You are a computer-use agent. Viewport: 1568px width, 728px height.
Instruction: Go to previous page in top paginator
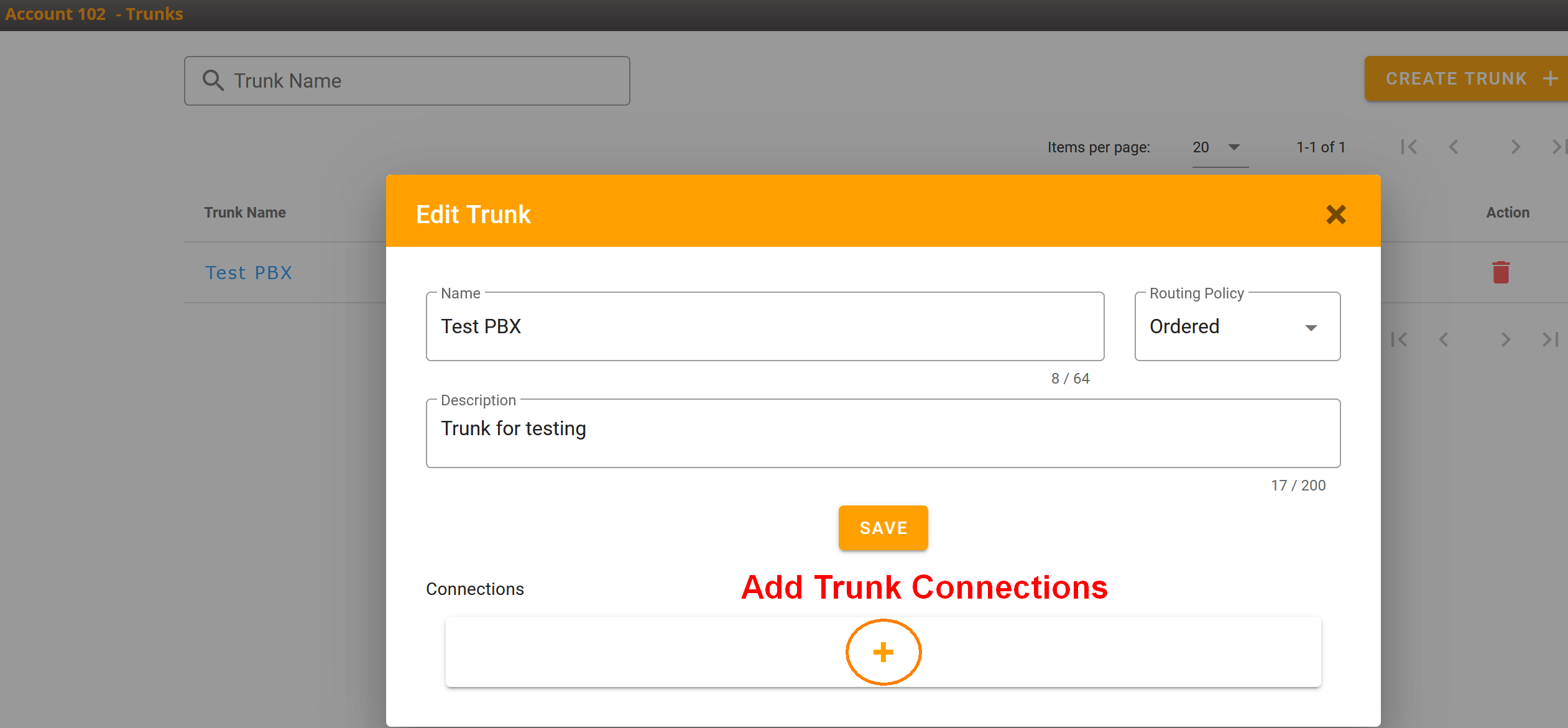[x=1454, y=147]
